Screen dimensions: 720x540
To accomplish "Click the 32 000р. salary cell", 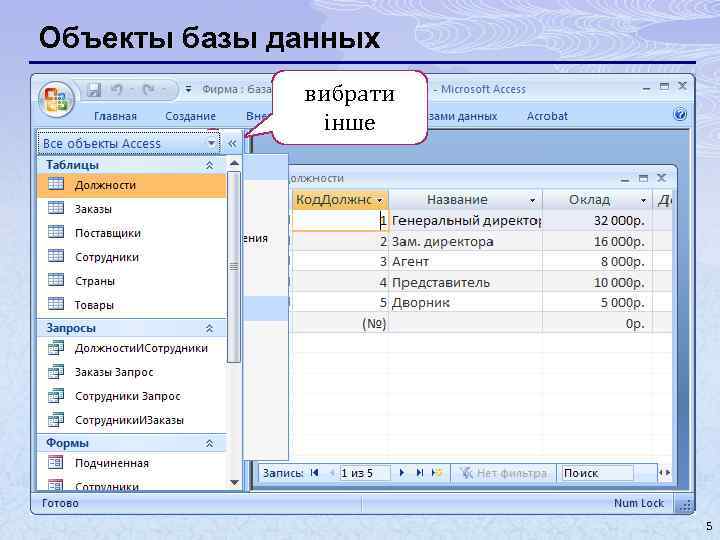I will click(597, 221).
